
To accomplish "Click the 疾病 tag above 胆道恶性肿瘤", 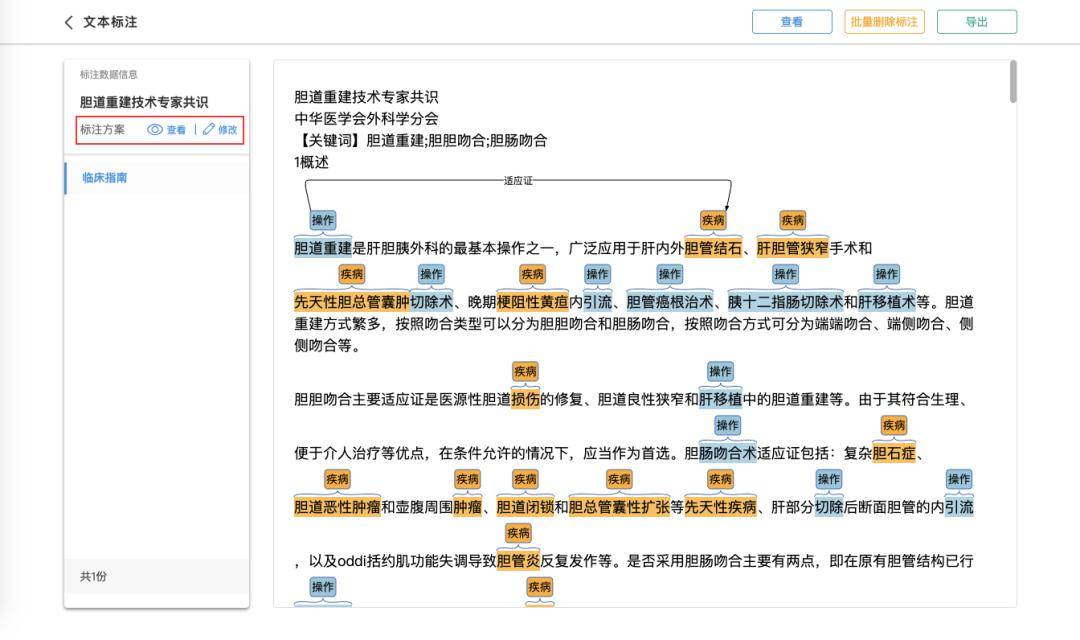I will tap(339, 479).
